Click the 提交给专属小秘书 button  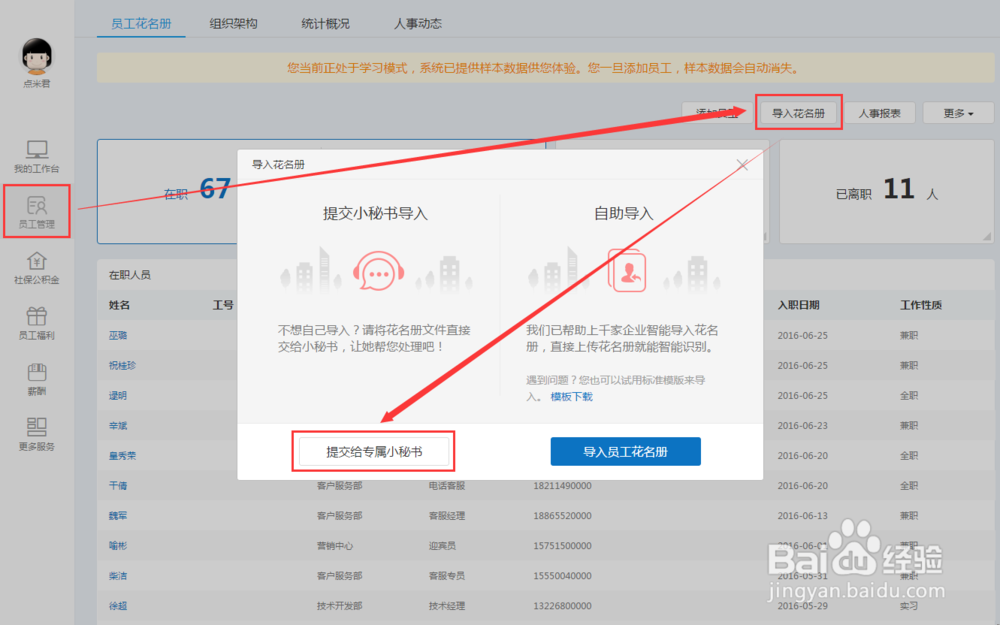[373, 451]
